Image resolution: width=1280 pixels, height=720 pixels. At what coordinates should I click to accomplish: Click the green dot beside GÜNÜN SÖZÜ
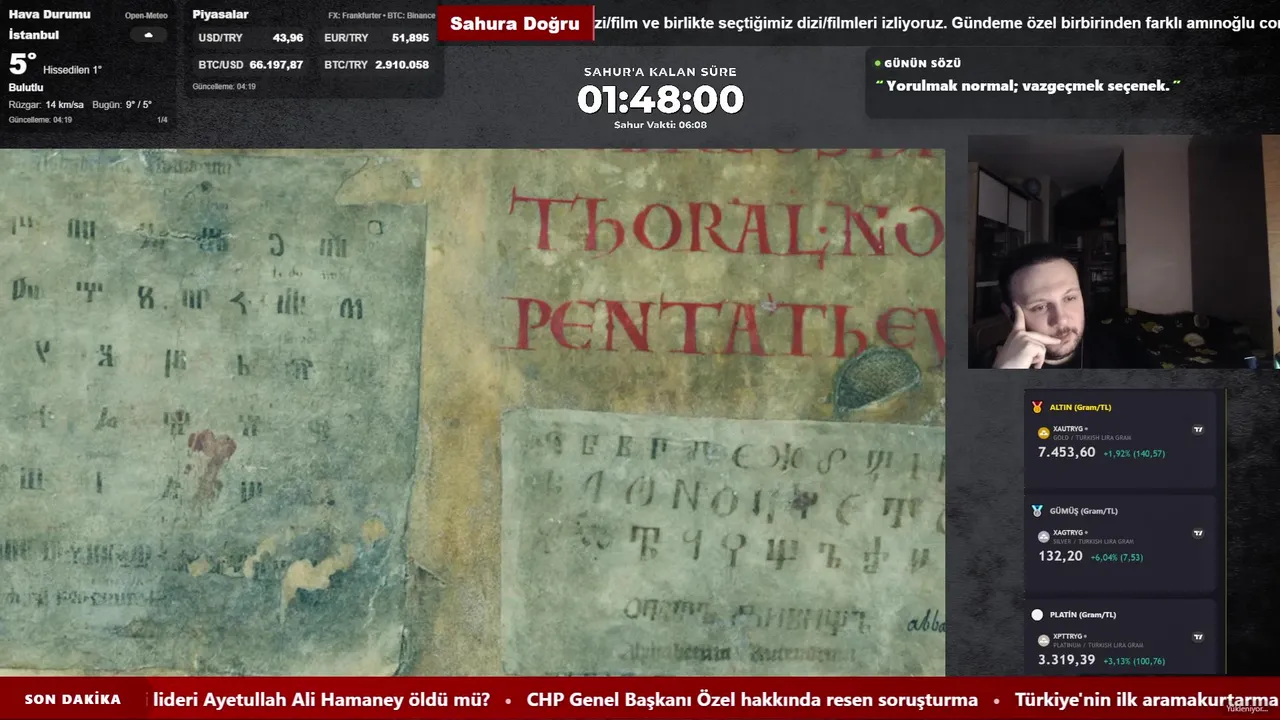pos(878,63)
